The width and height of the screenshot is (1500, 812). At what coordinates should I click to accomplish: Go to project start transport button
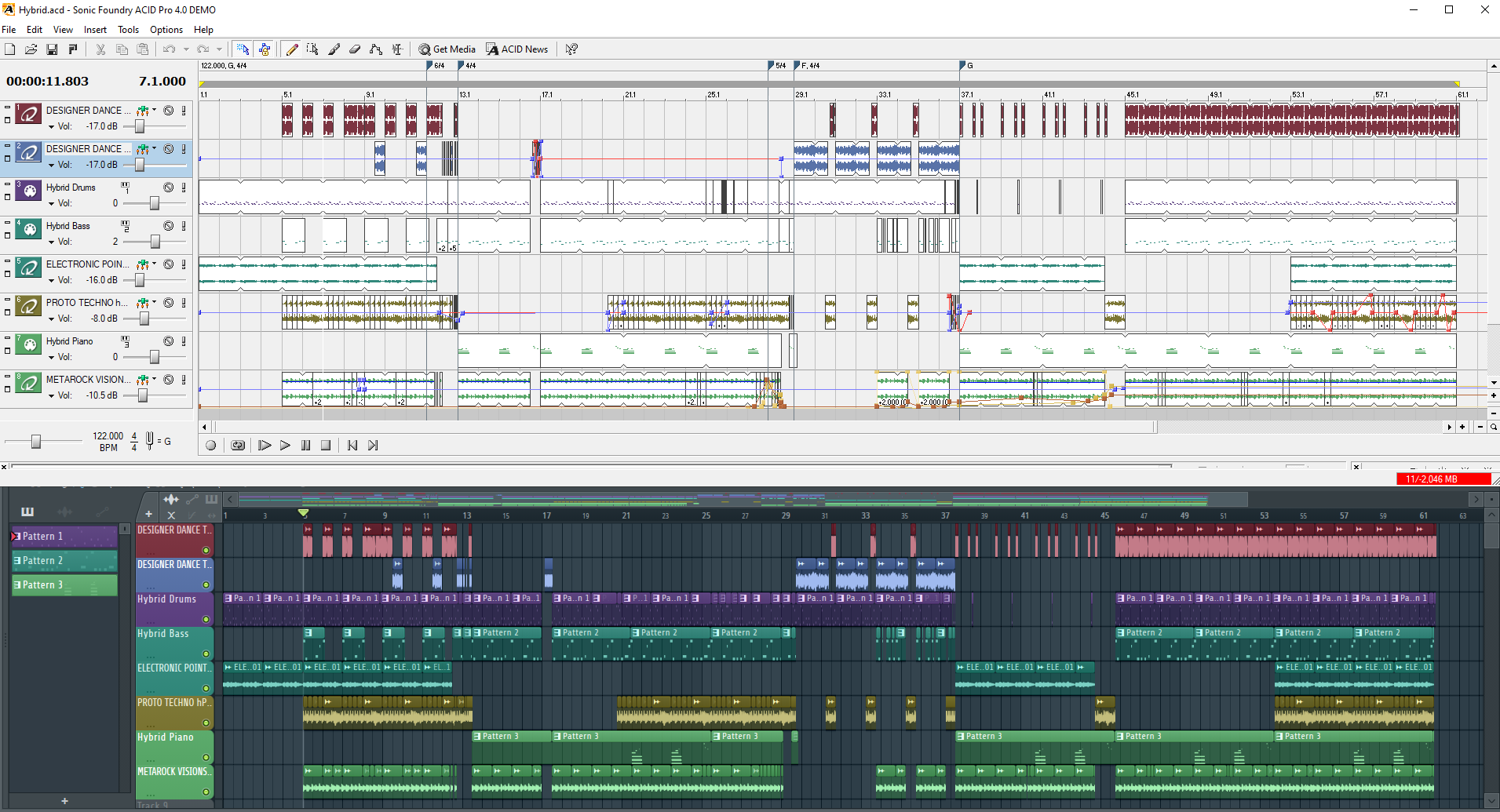click(x=352, y=446)
